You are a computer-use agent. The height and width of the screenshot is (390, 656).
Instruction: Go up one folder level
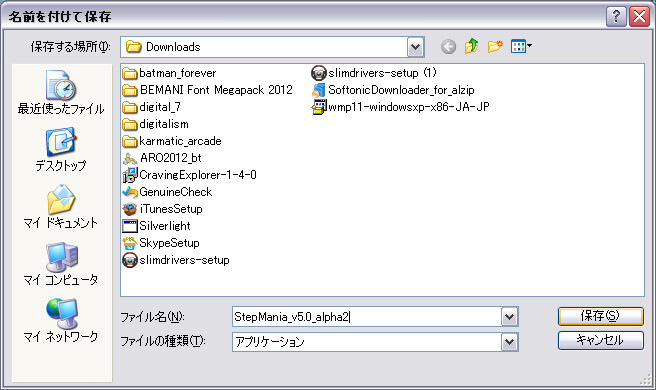click(x=472, y=46)
